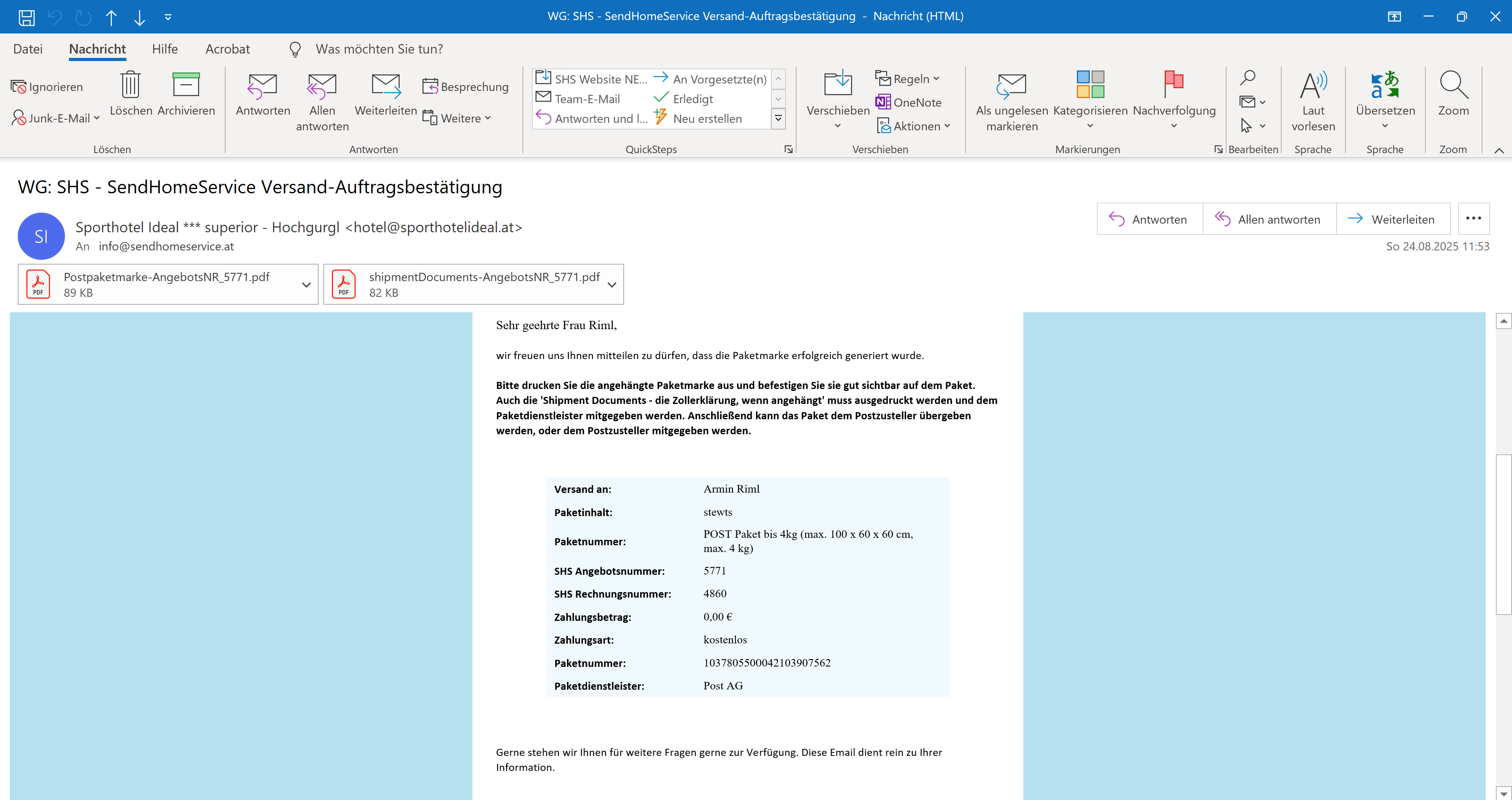This screenshot has width=1512, height=800.
Task: Open the Hilfe tab
Action: click(x=165, y=49)
